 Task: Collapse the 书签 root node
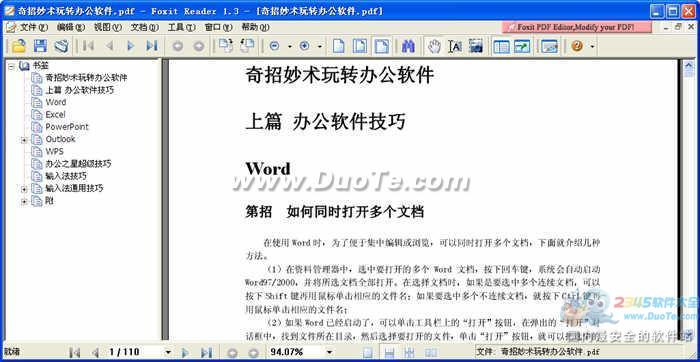[x=12, y=66]
